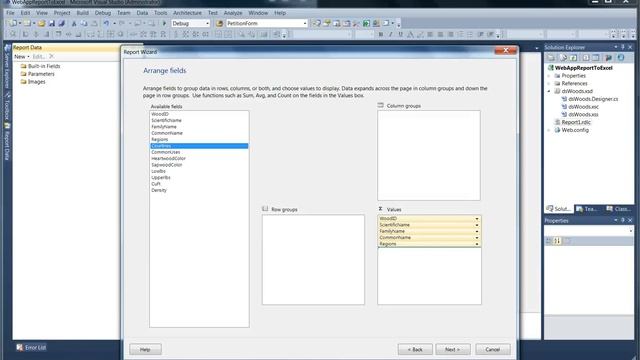Viewport: 640px width, 360px height.
Task: Open the Analyze menu
Action: point(233,13)
